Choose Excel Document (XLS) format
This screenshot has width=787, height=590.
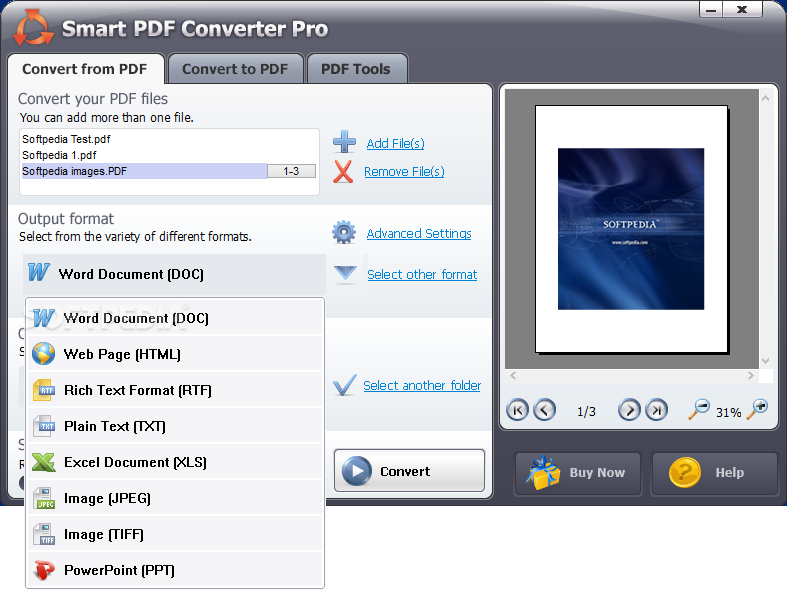(x=174, y=463)
